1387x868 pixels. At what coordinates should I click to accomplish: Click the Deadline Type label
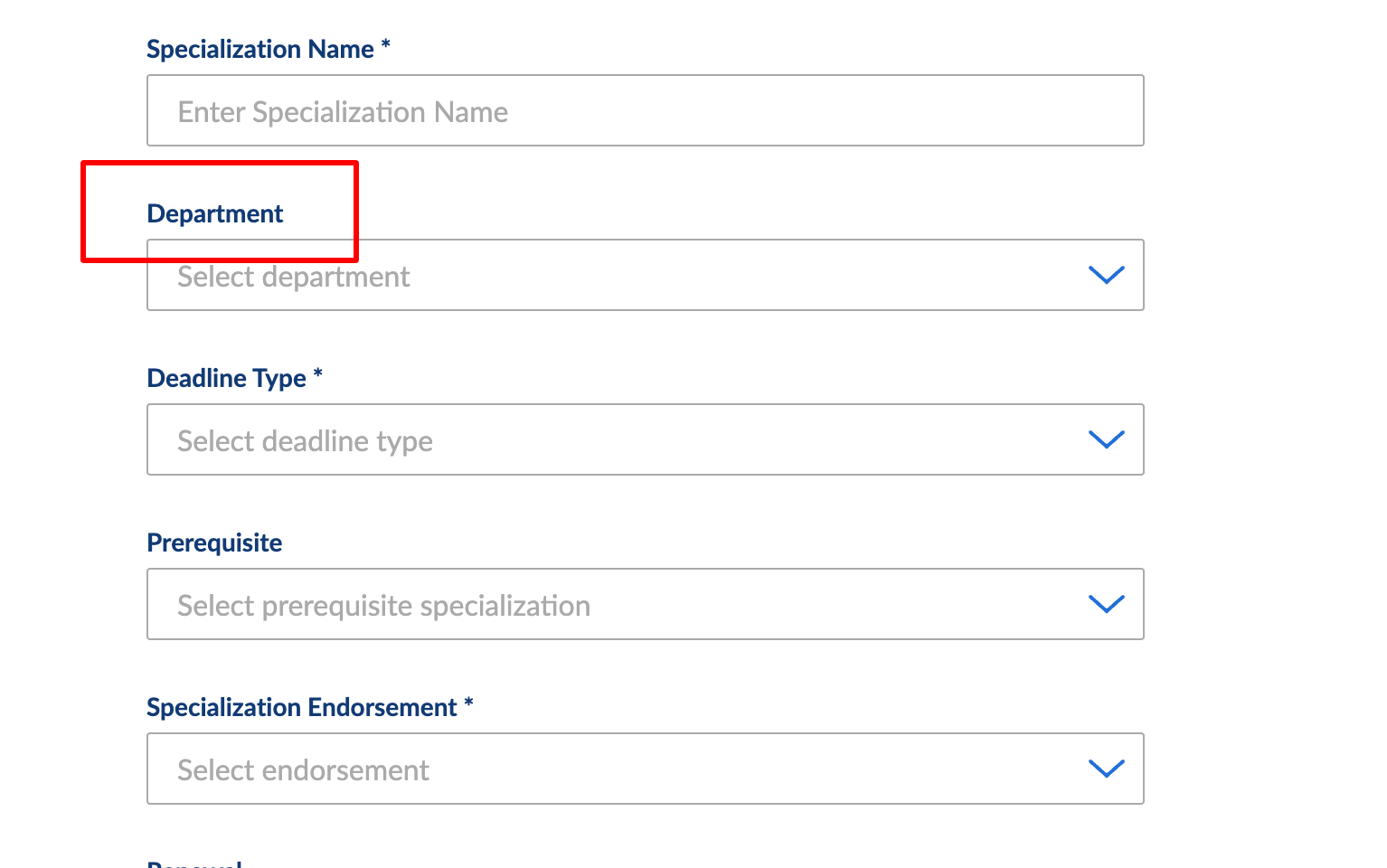pos(226,379)
